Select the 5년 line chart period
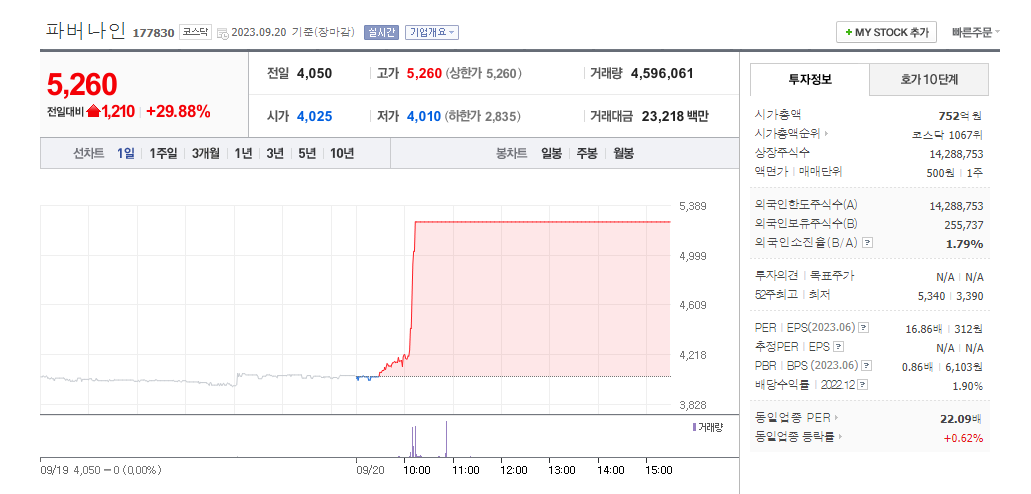Viewport: 1031px width, 494px height. coord(307,153)
